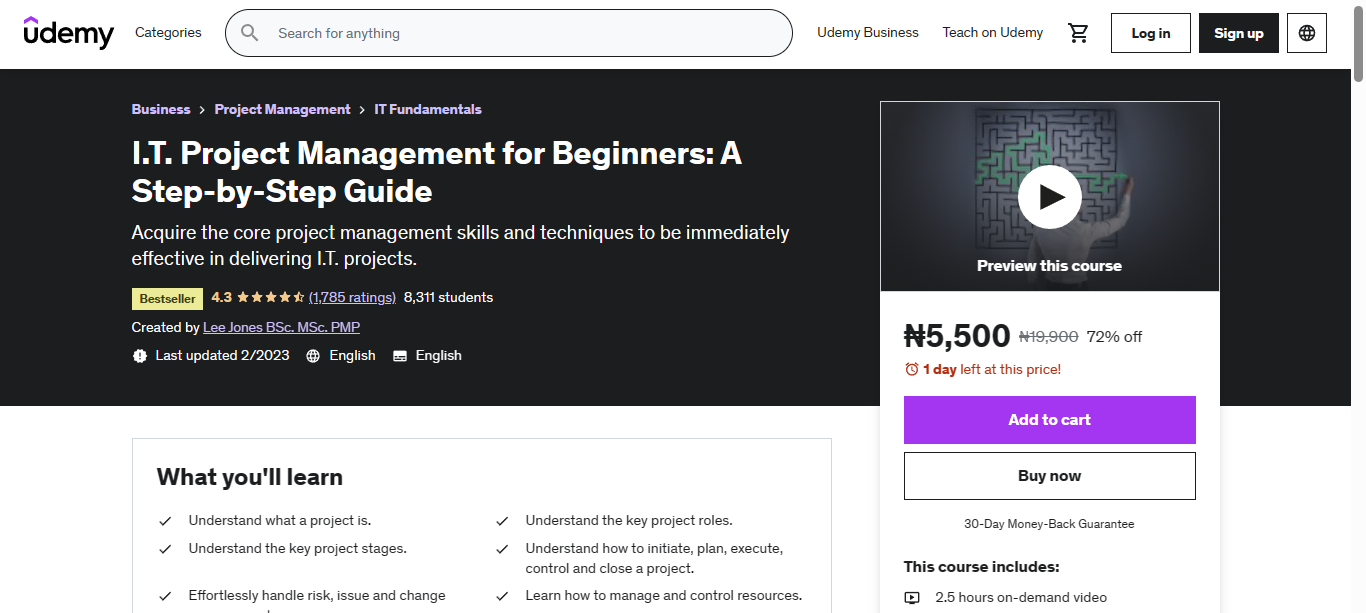Viewport: 1366px width, 613px height.
Task: Click the Buy now button
Action: pos(1050,476)
